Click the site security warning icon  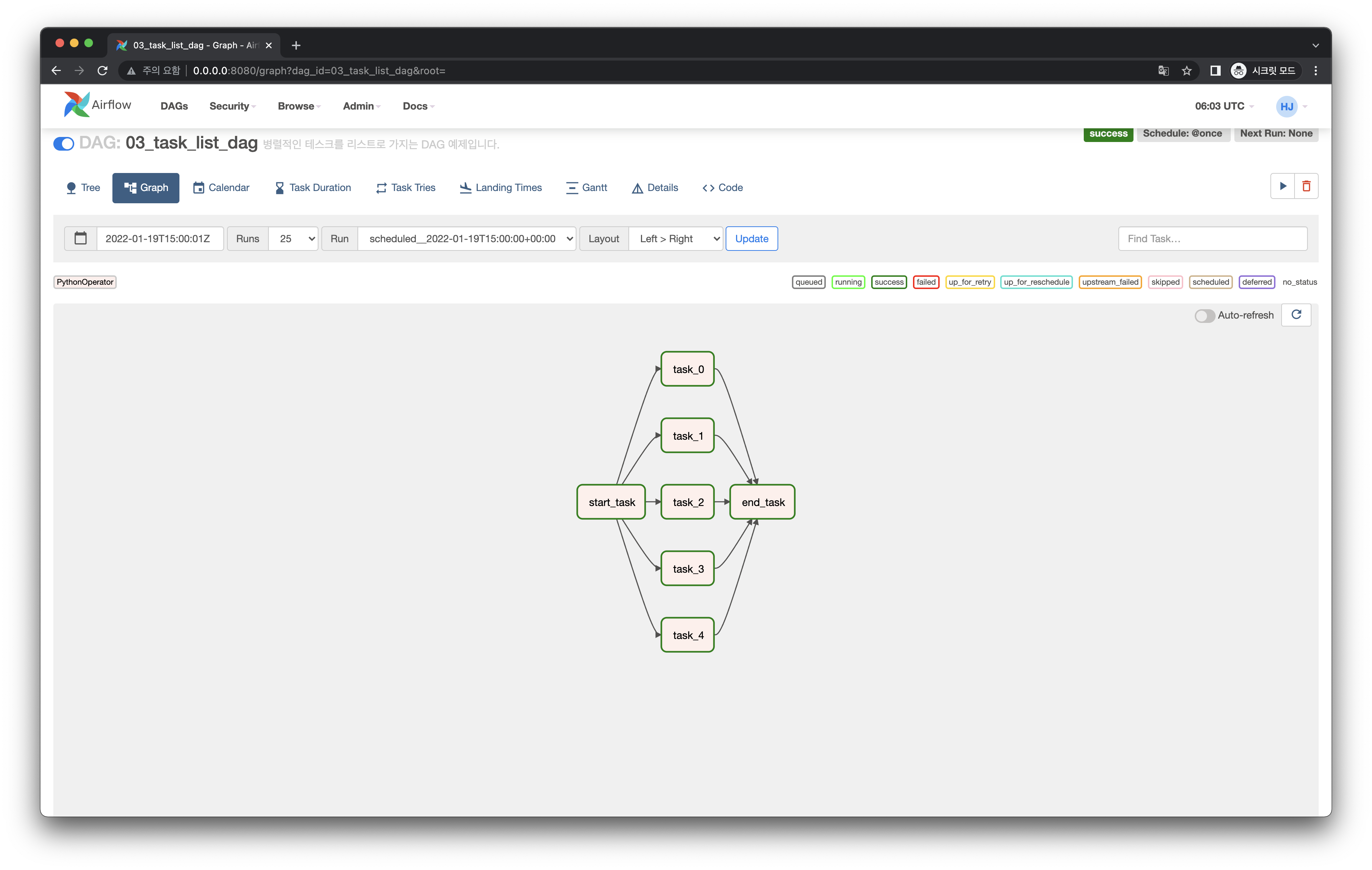(x=131, y=71)
